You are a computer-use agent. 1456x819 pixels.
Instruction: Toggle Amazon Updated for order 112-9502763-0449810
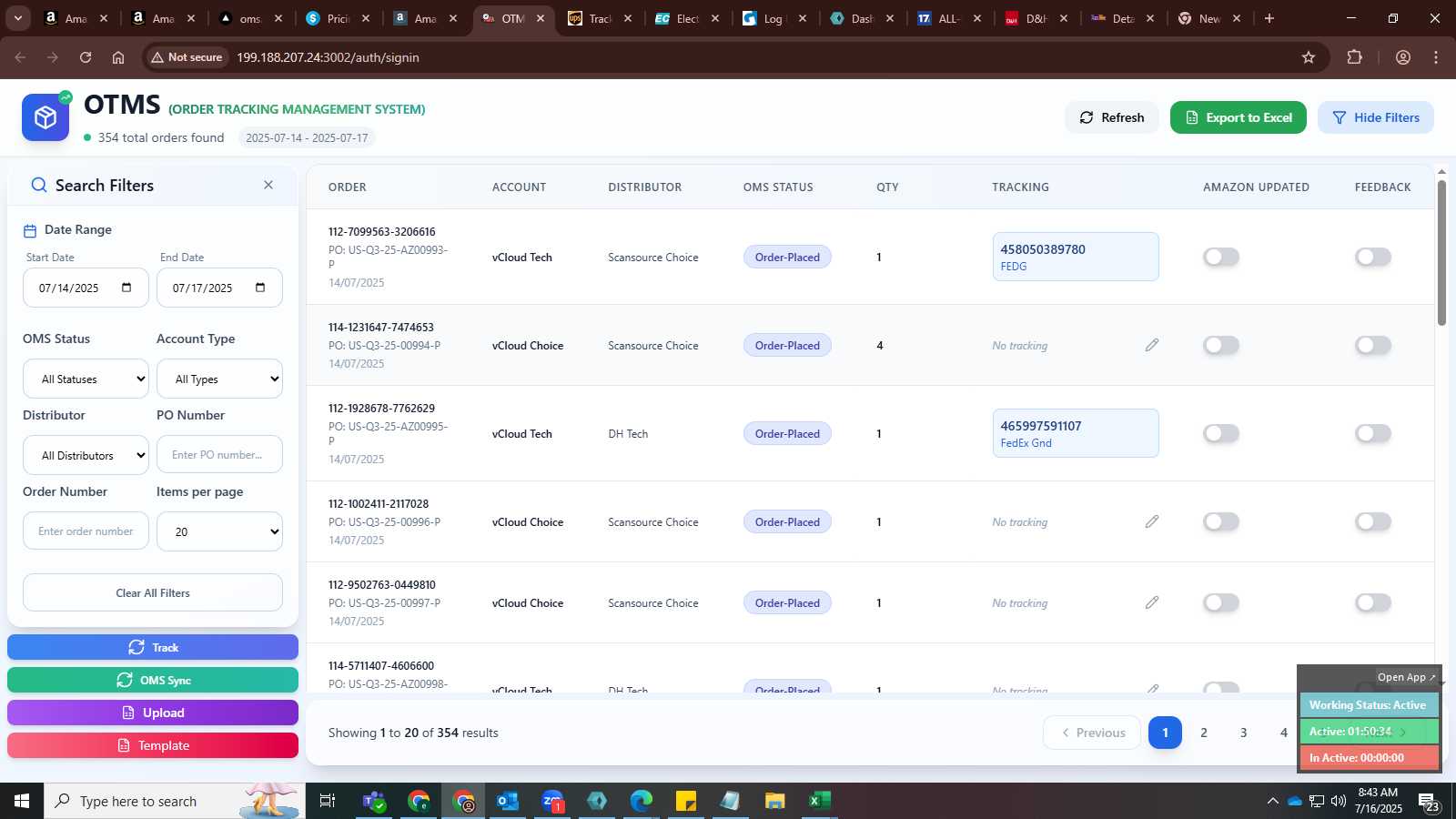[1221, 602]
